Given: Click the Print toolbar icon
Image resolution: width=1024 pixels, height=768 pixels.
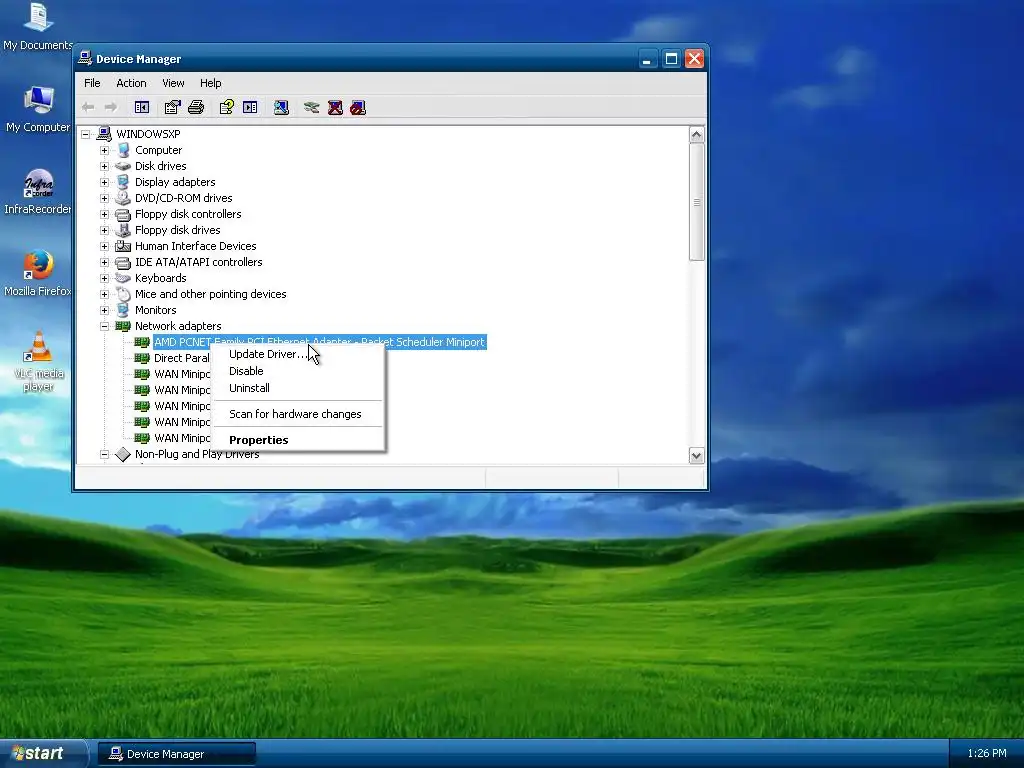Looking at the screenshot, I should (x=196, y=107).
